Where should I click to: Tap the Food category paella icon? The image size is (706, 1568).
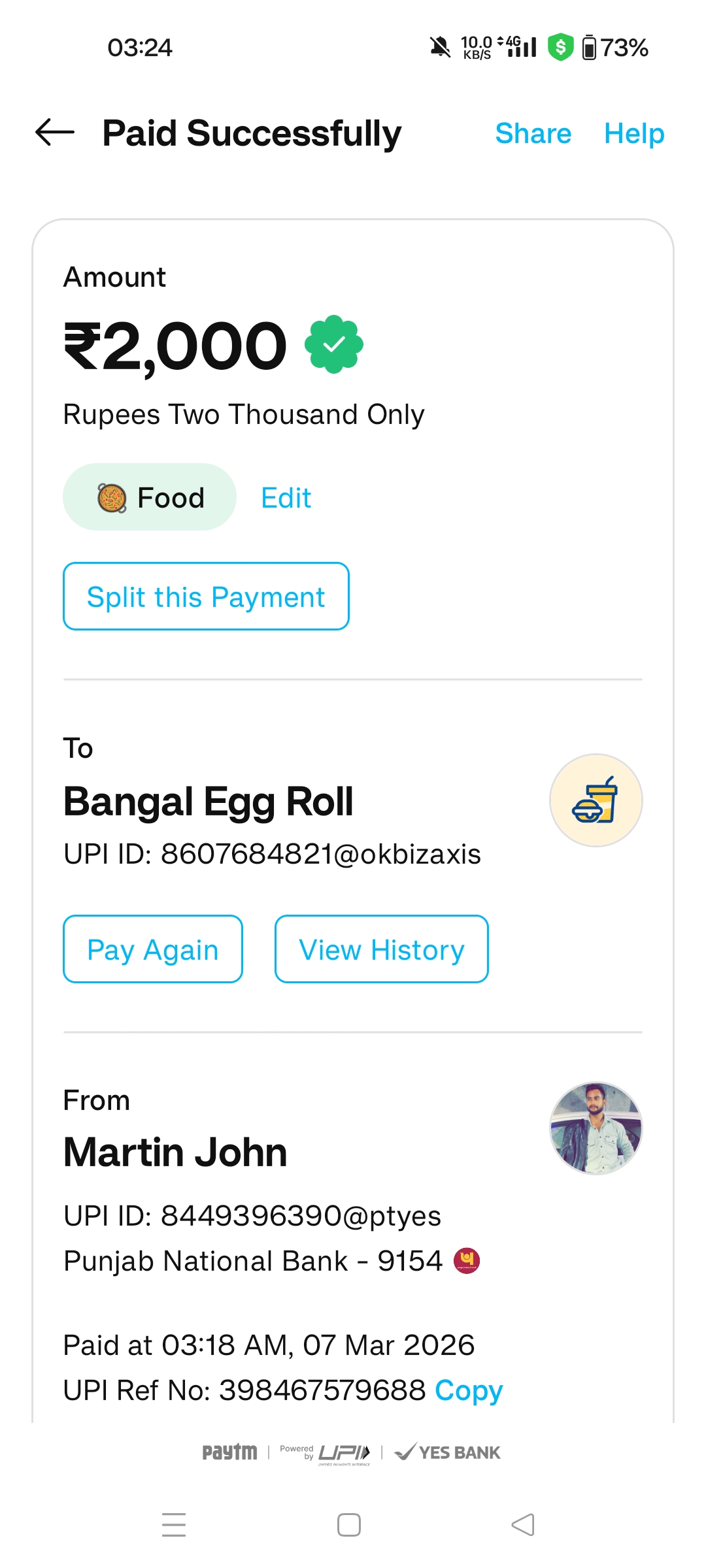click(112, 498)
